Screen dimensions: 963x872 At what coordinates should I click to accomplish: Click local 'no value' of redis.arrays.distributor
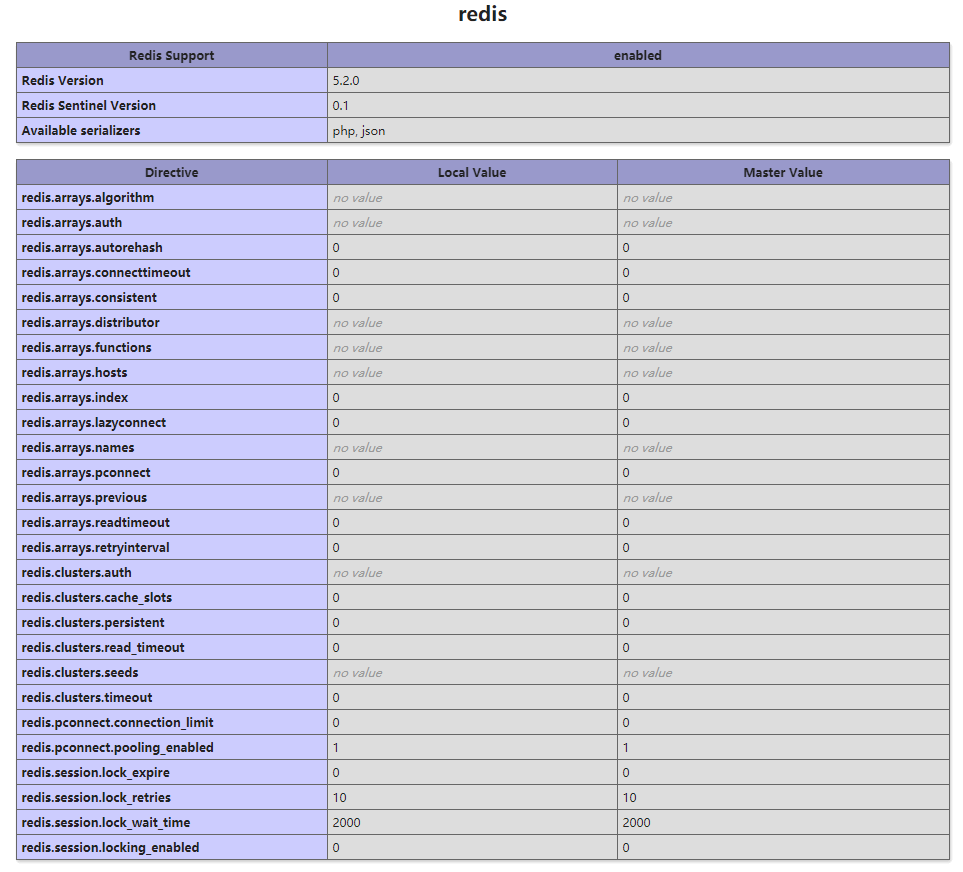coord(357,323)
